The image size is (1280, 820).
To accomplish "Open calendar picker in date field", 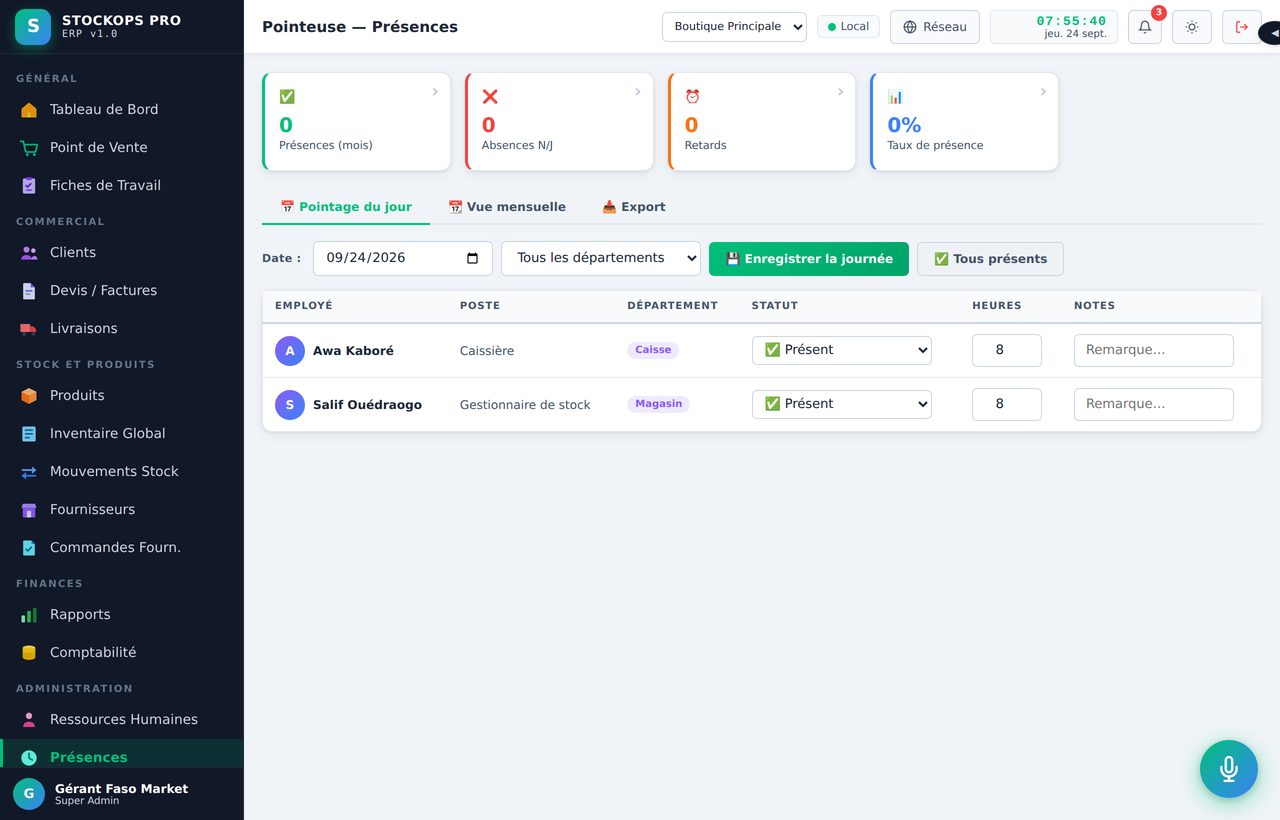I will pyautogui.click(x=473, y=258).
